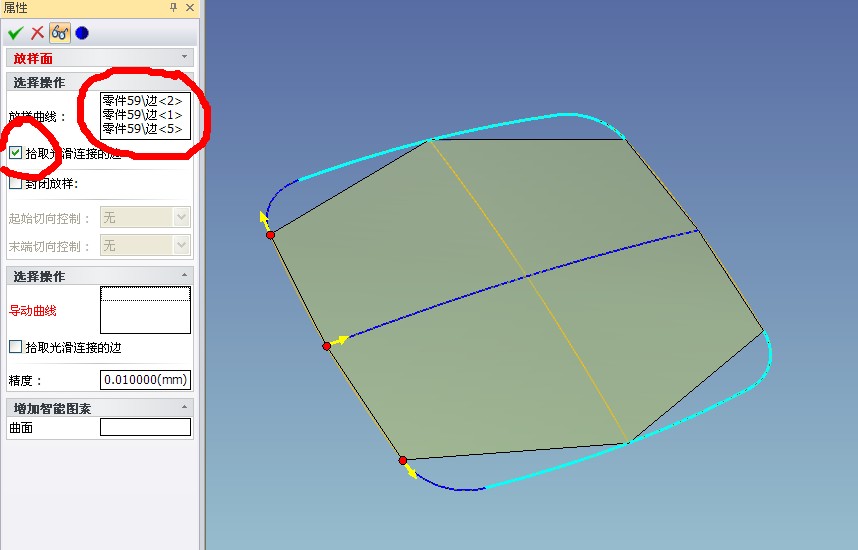
Task: Close the 属性 properties panel
Action: click(x=190, y=7)
